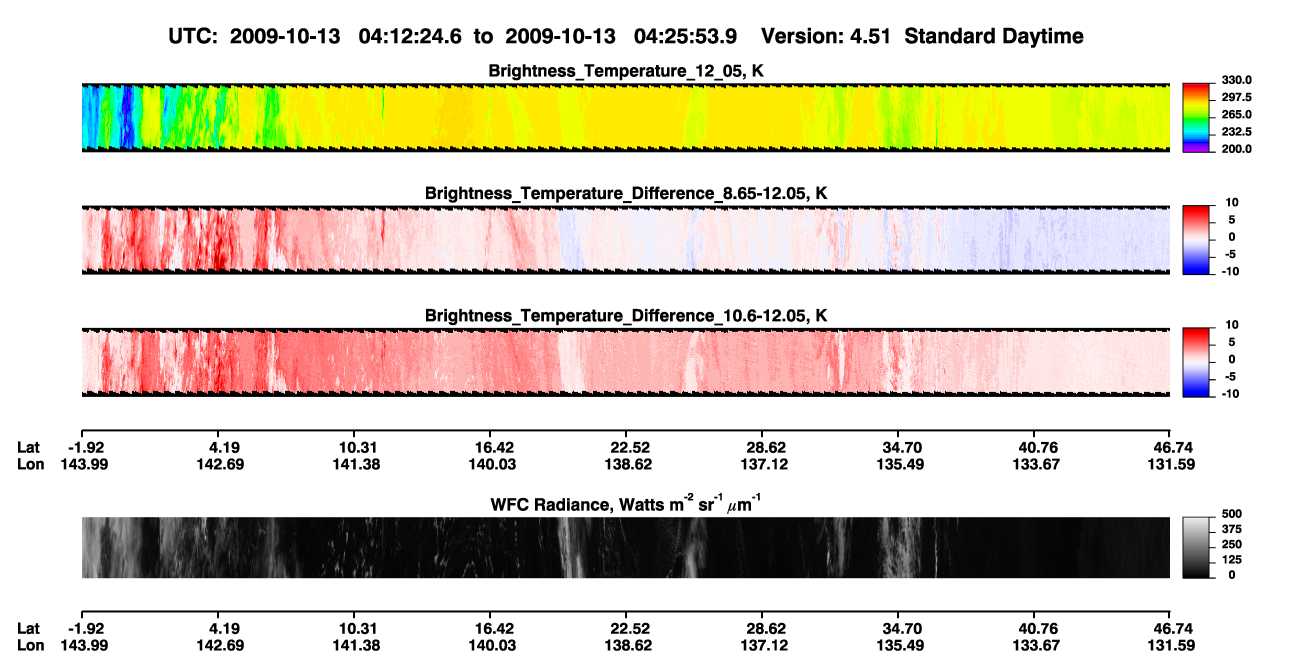This screenshot has width=1300, height=667.
Task: Click the UTC: label in the header
Action: click(193, 37)
